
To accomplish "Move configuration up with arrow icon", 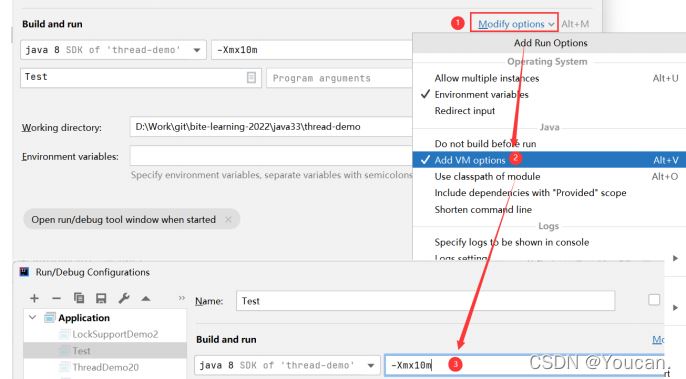I will point(146,298).
